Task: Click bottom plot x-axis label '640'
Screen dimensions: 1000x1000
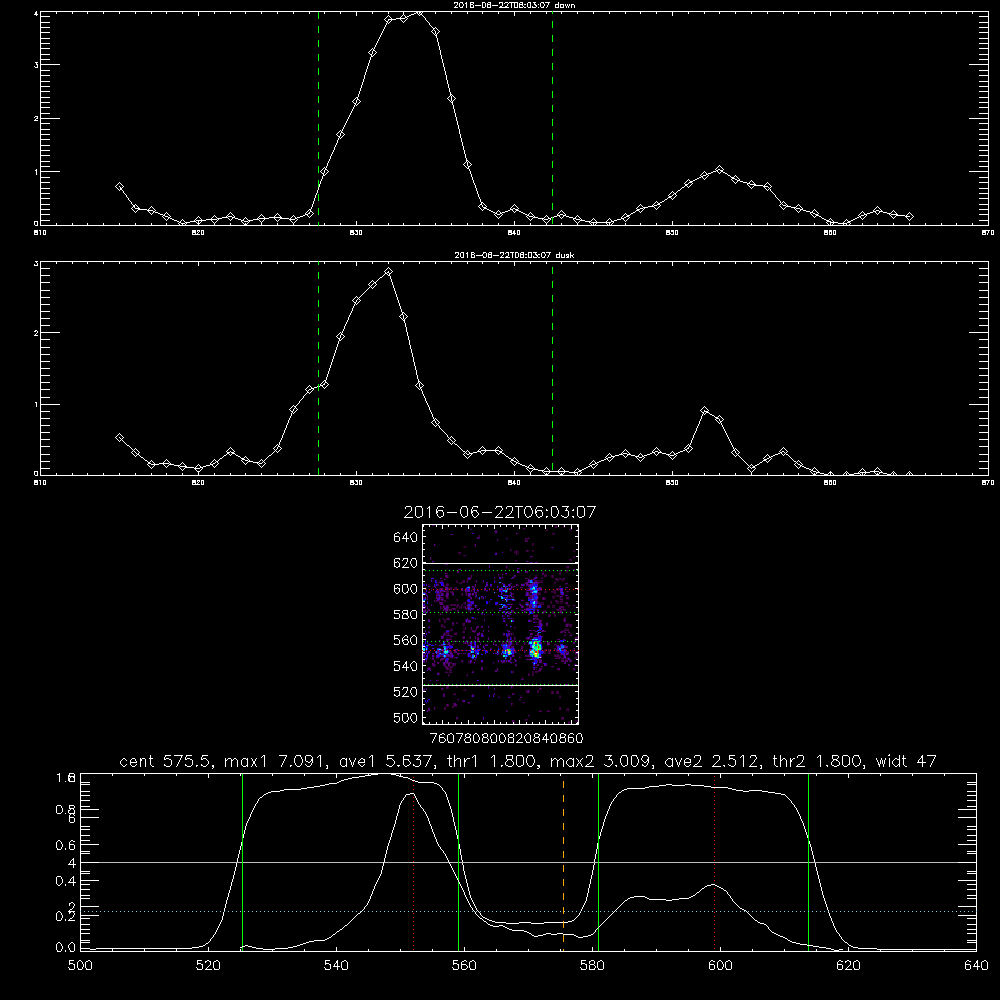Action: click(976, 966)
